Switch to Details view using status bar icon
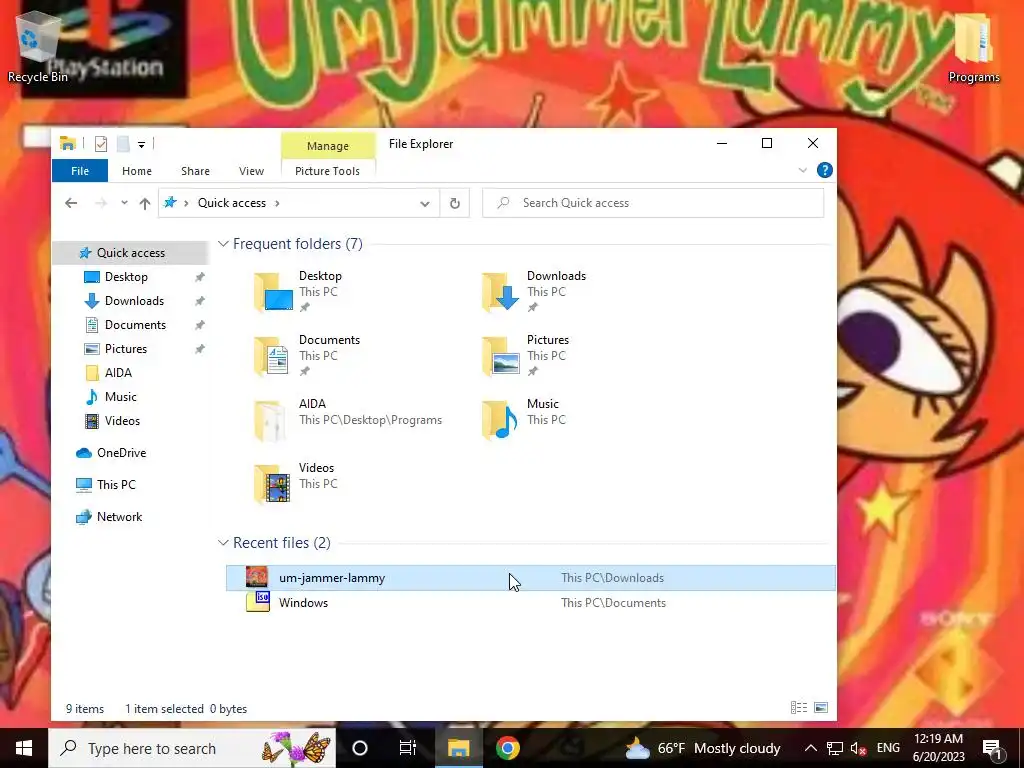Viewport: 1024px width, 768px height. (x=799, y=708)
